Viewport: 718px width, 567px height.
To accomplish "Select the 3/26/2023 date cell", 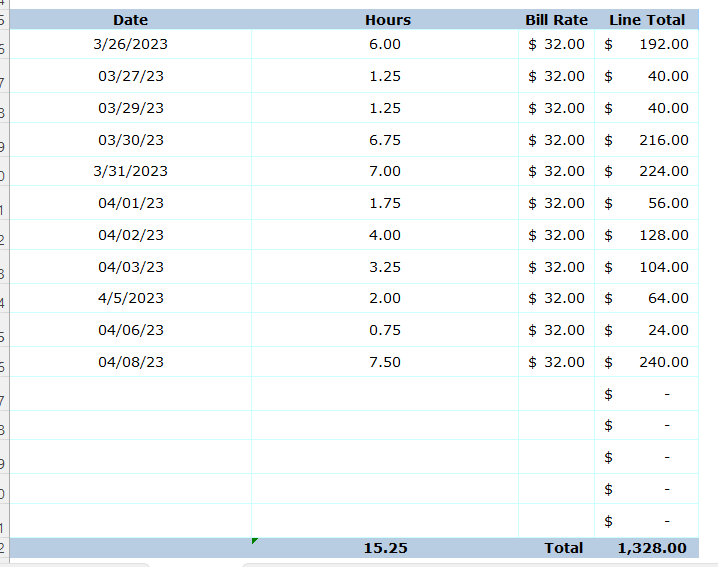I will point(130,44).
